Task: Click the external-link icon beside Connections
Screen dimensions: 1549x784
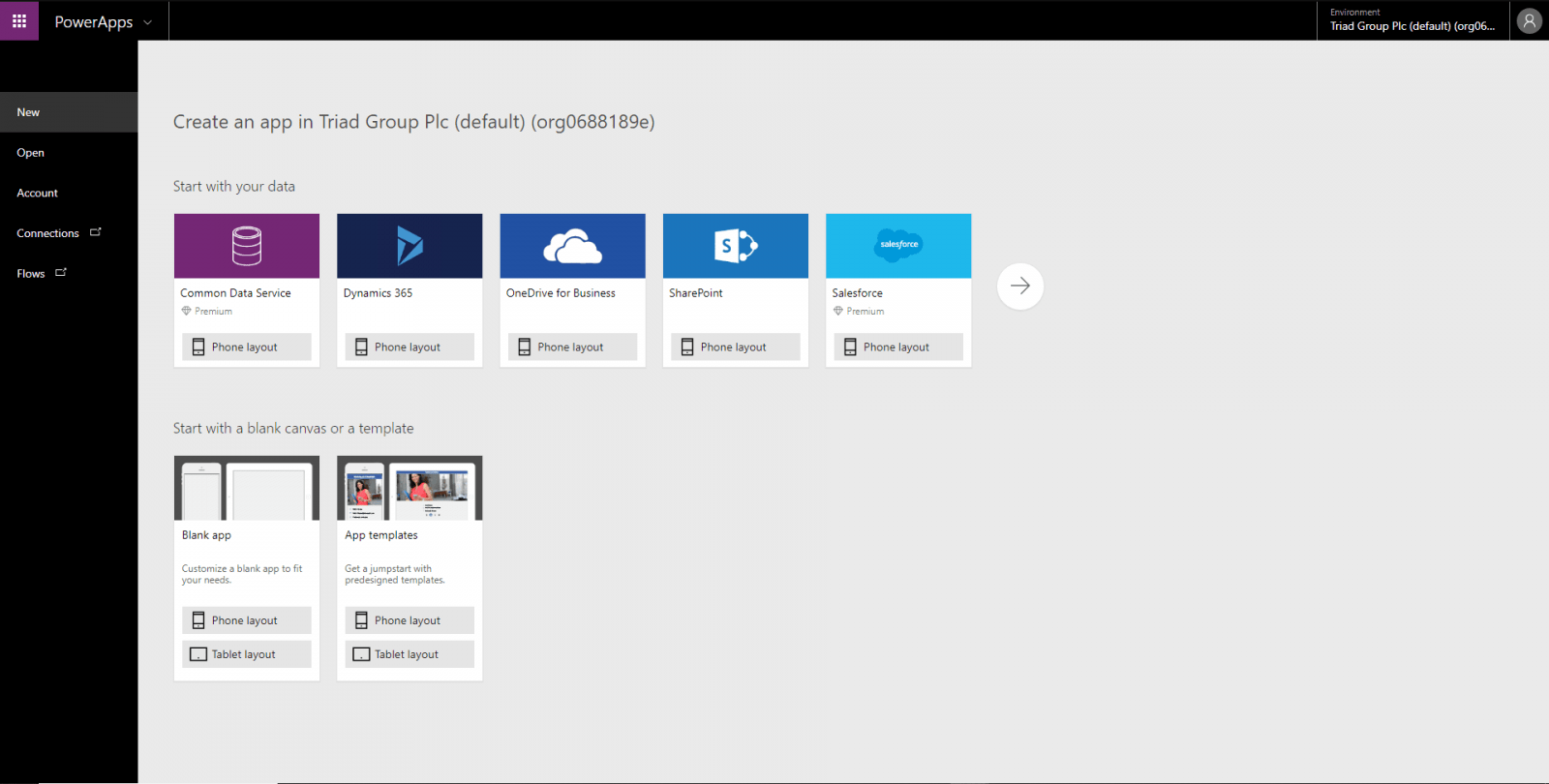Action: 96,232
